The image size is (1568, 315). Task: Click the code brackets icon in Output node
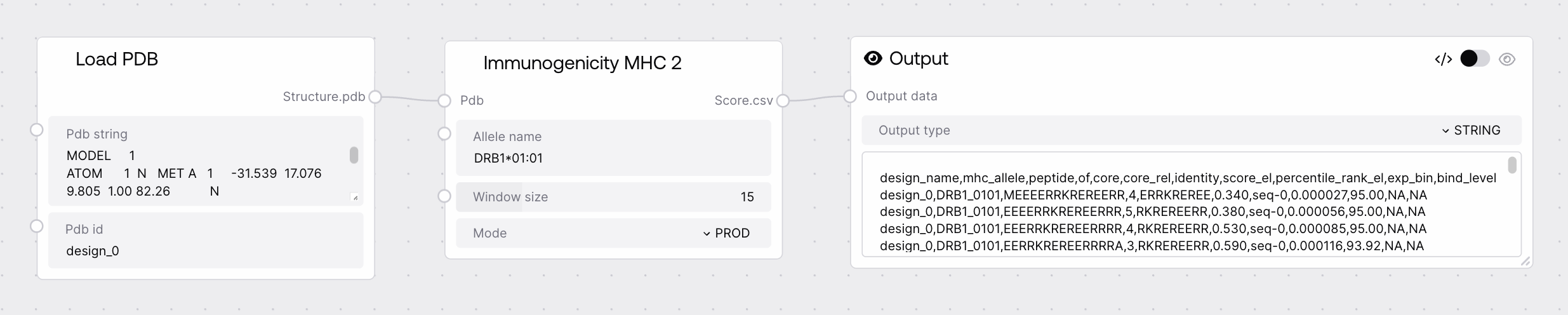click(x=1443, y=59)
